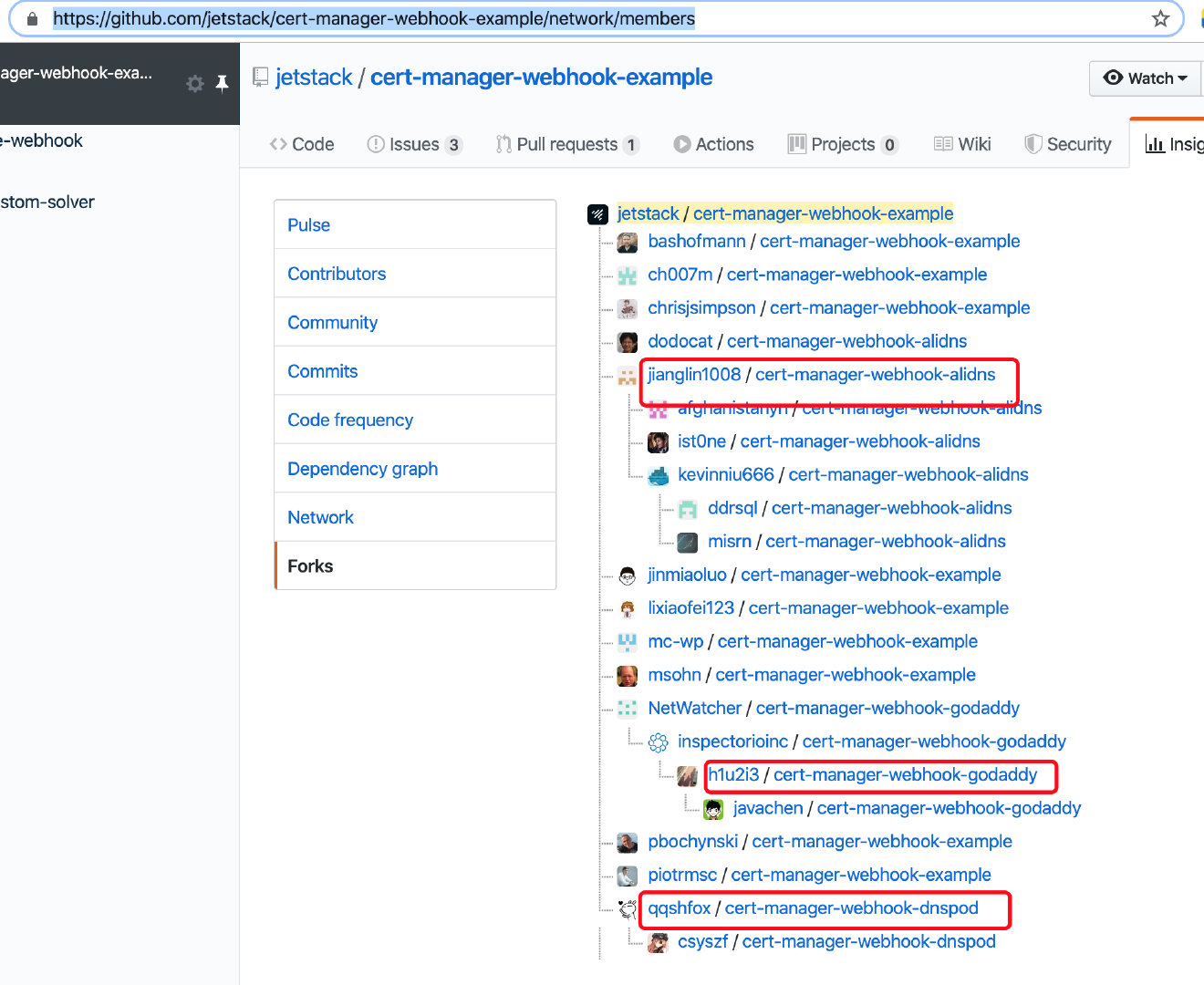This screenshot has width=1204, height=985.
Task: Click the sidebar pin icon
Action: click(x=222, y=84)
